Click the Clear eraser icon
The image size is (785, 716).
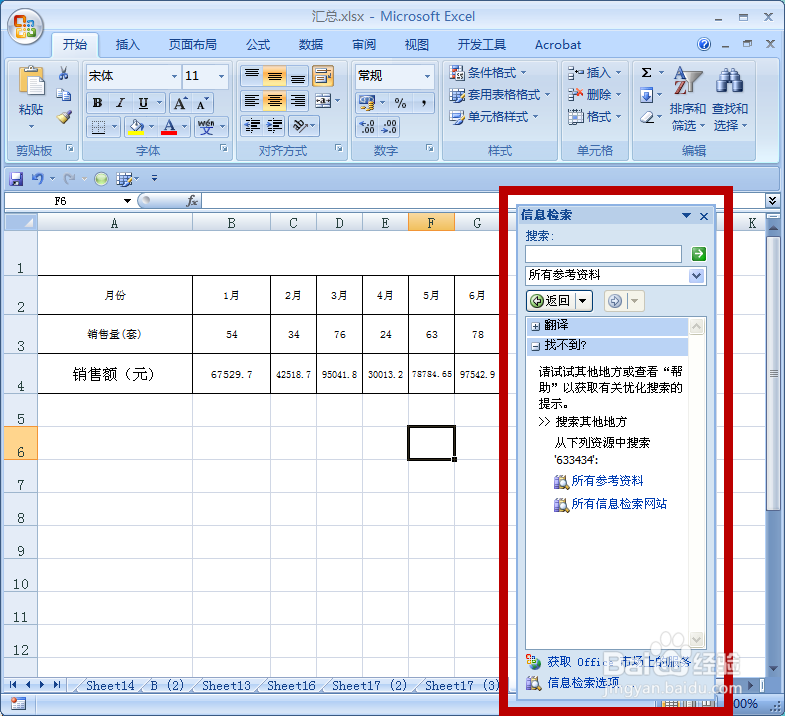646,117
